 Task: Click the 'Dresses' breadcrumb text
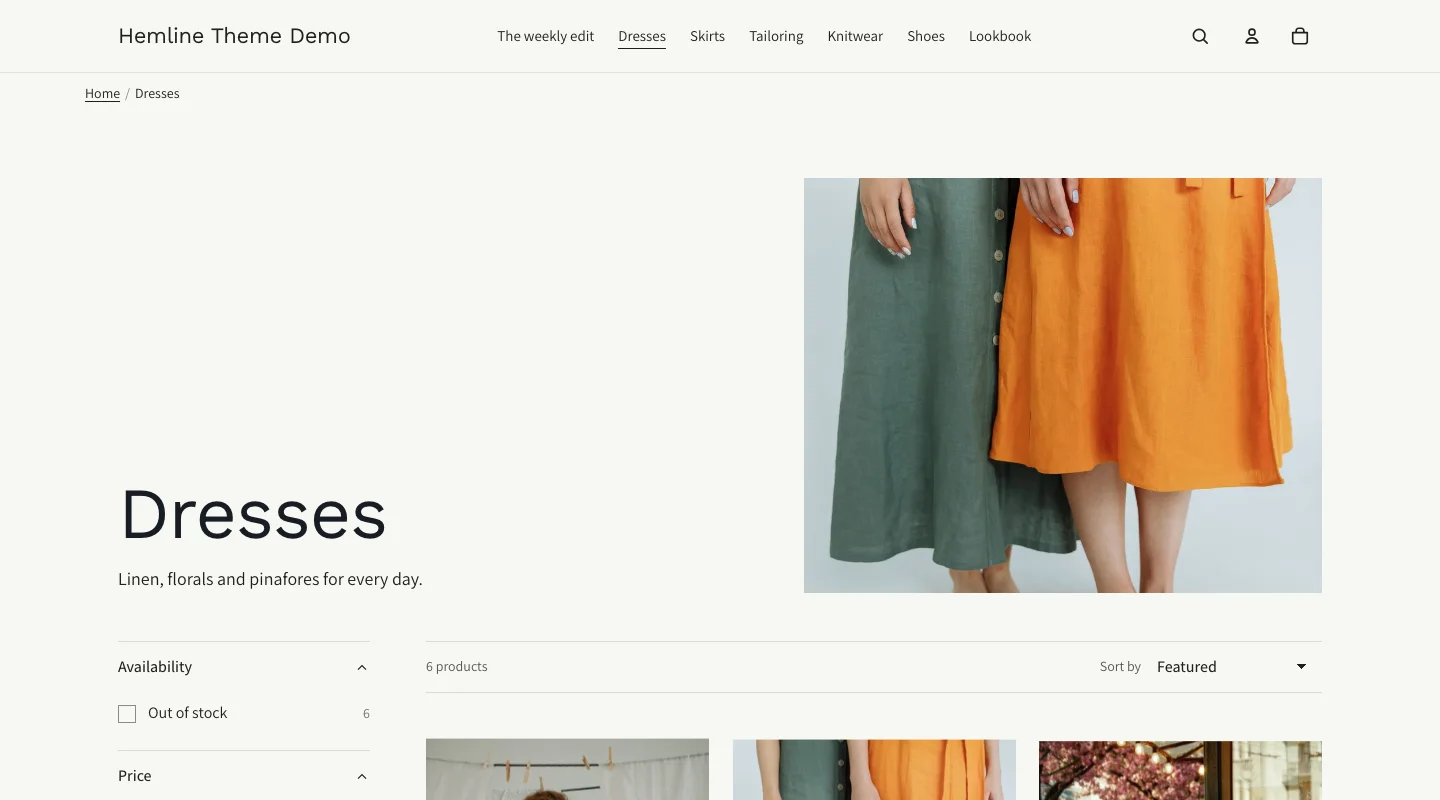click(x=157, y=94)
